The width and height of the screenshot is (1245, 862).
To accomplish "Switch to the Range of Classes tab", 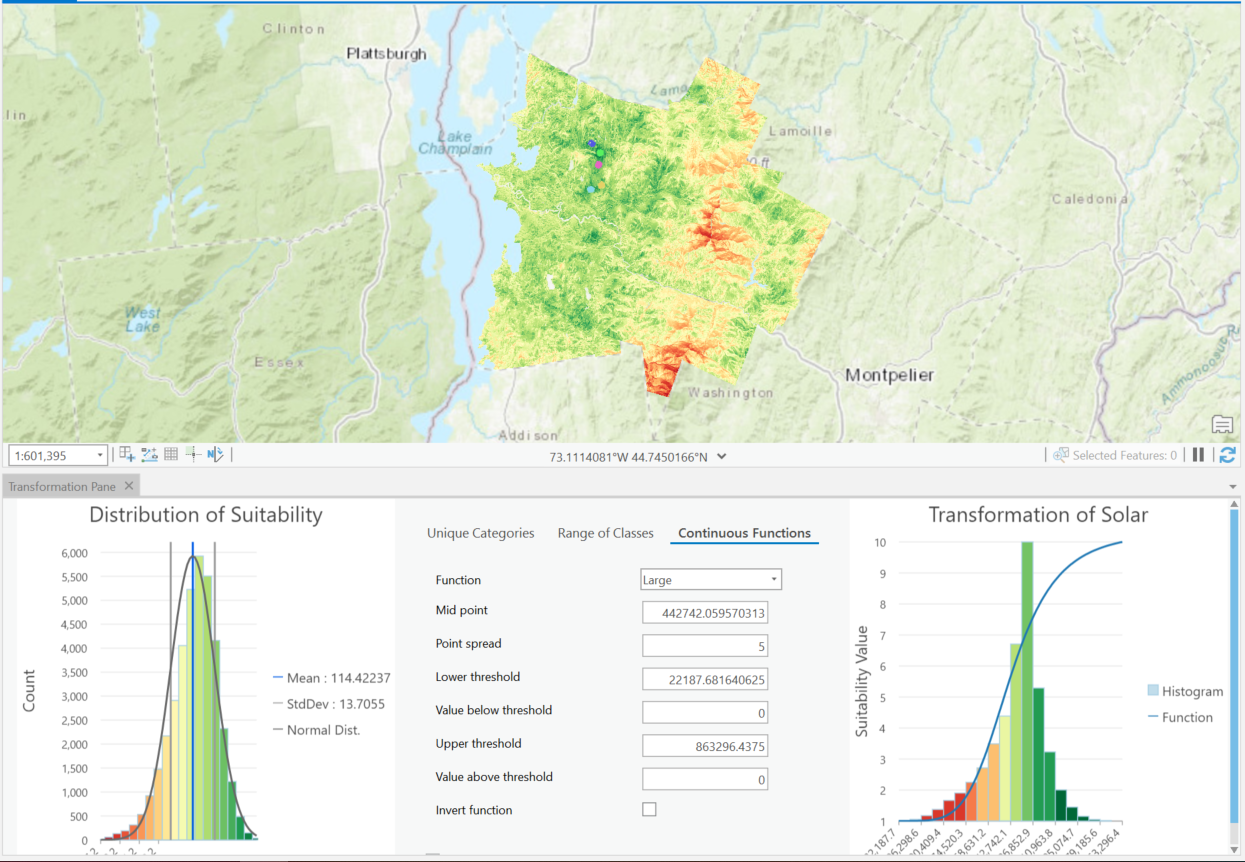I will point(605,533).
